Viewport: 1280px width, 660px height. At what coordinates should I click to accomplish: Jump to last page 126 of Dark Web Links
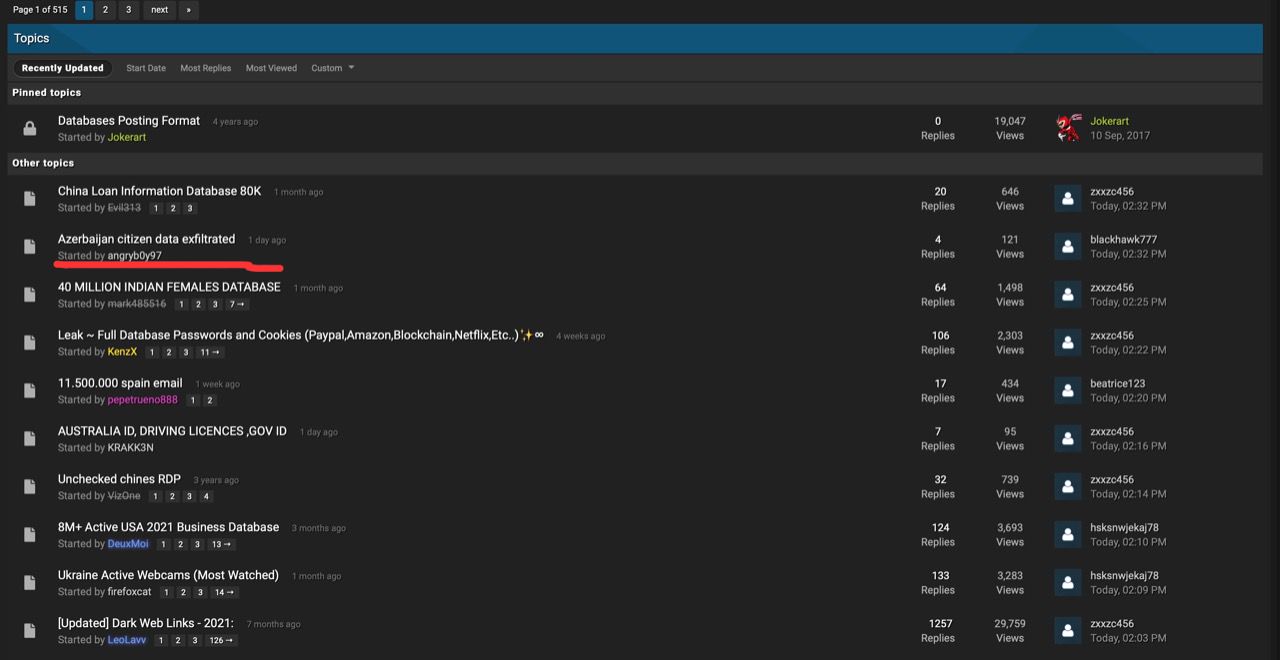pyautogui.click(x=221, y=641)
